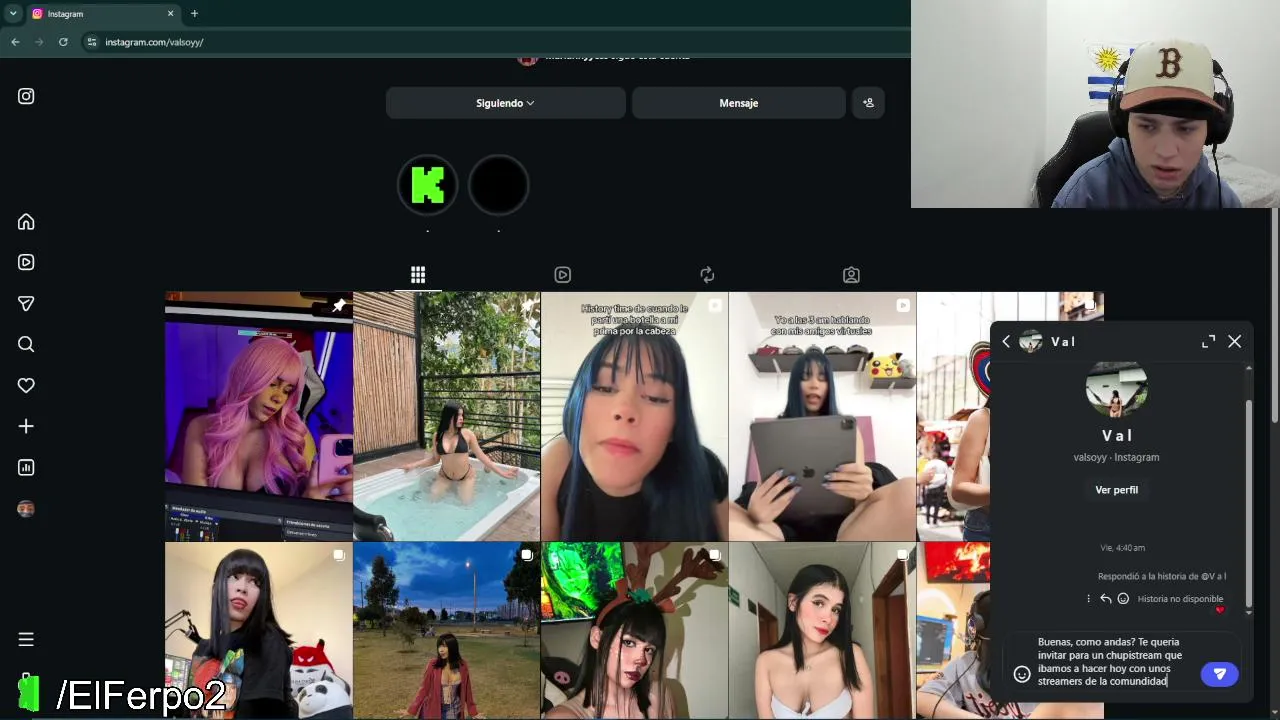This screenshot has height=720, width=1280.
Task: Go to the Home feed icon
Action: (x=26, y=222)
